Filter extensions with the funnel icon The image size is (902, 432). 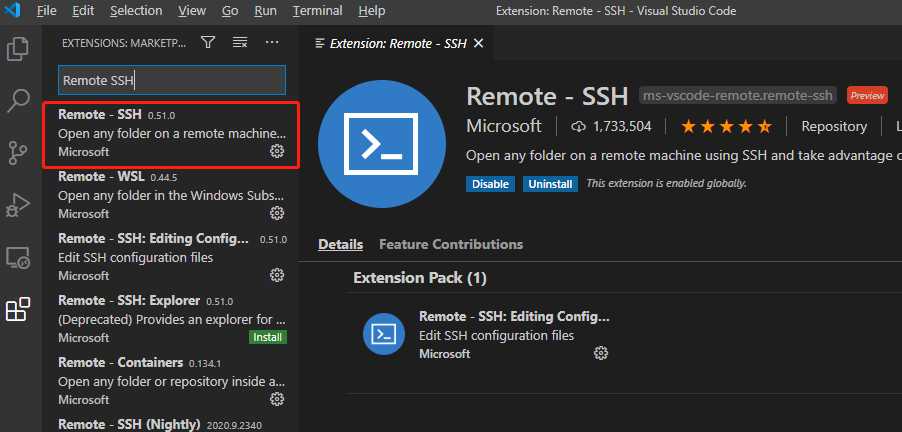tap(208, 43)
